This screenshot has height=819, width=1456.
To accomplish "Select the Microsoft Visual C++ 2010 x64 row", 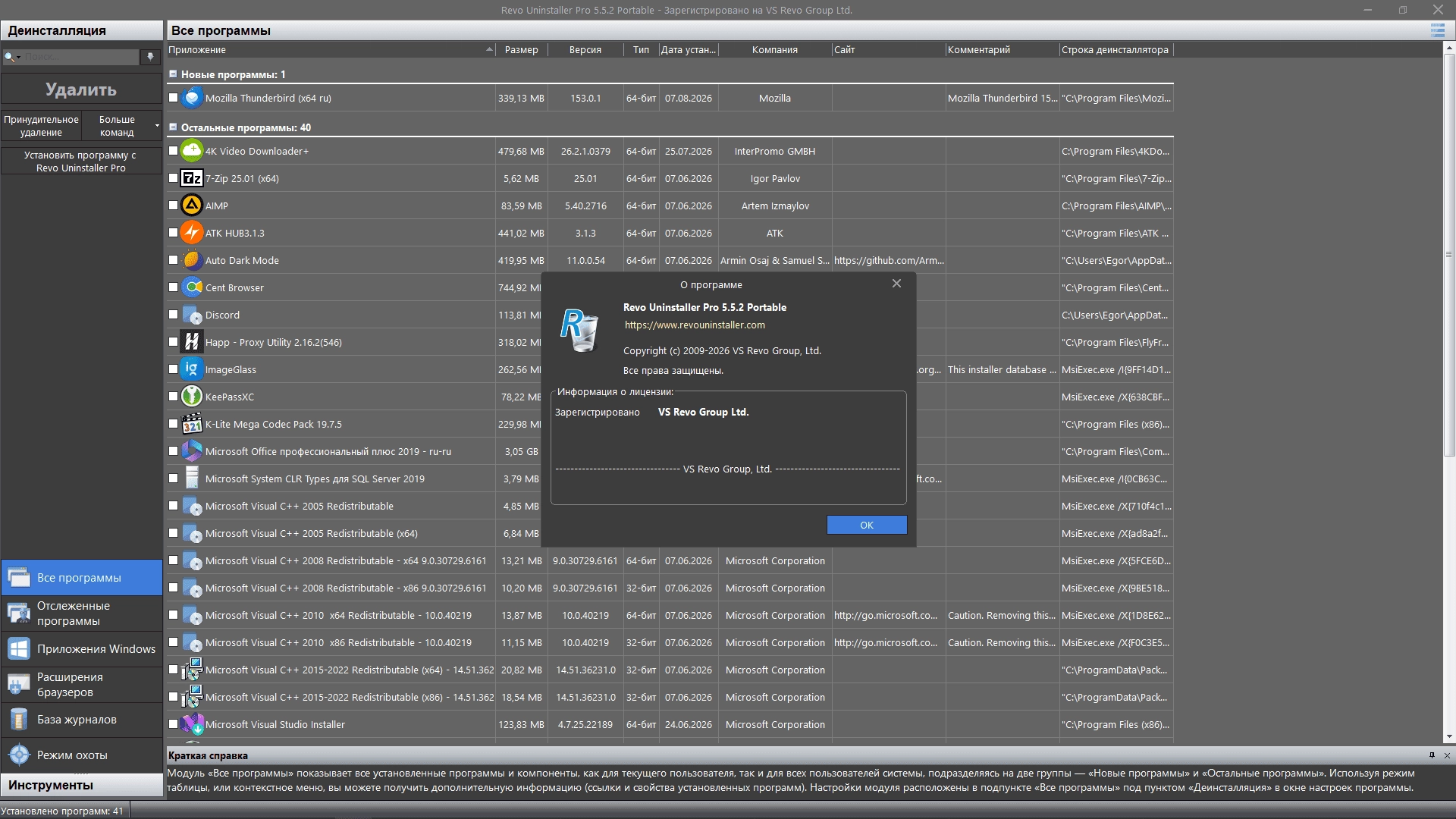I will pyautogui.click(x=670, y=615).
